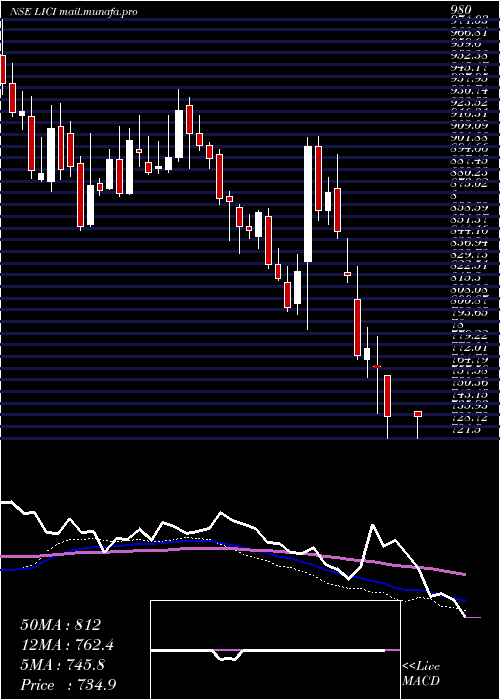
Task: Click the purple dip in the MACD histogram
Action: 229,654
